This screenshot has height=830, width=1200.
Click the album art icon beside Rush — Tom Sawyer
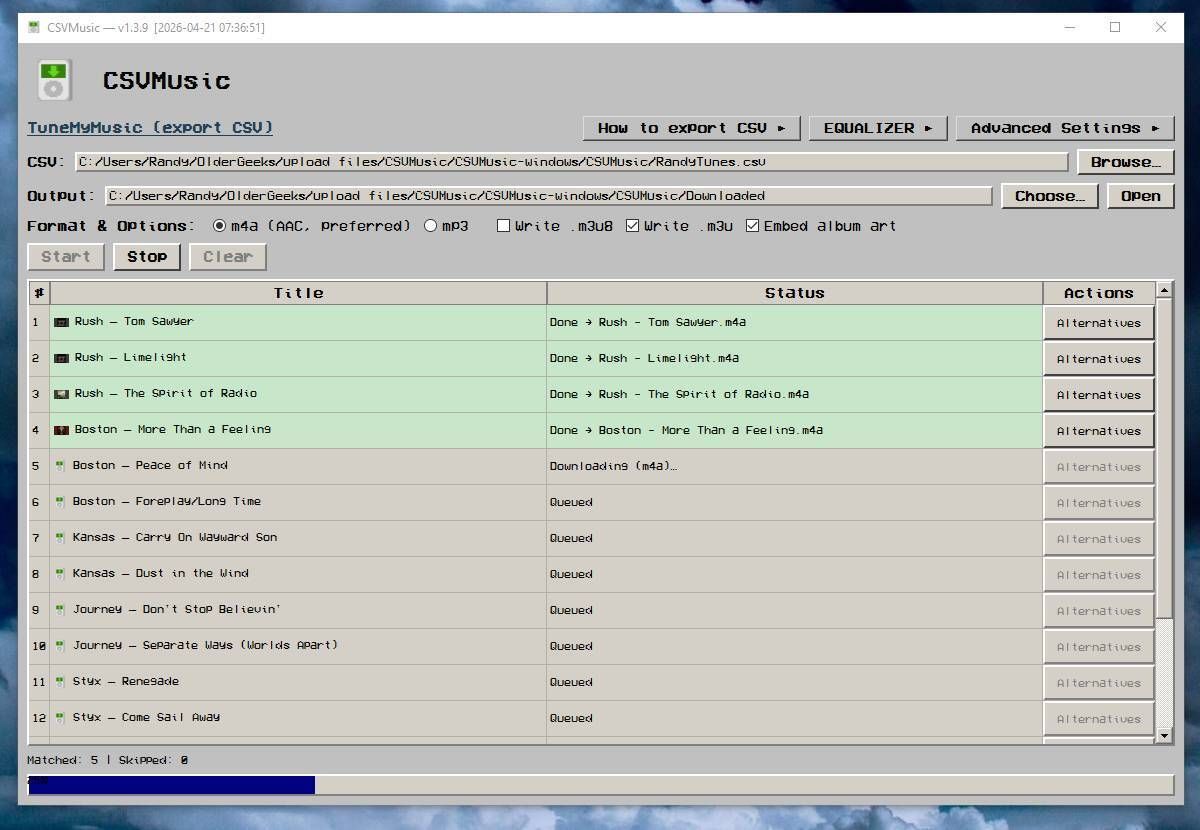point(62,322)
